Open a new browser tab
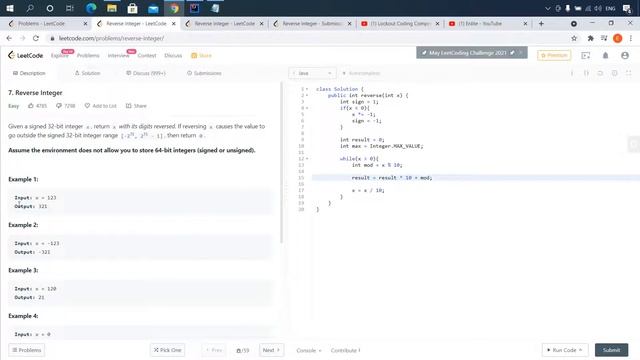The width and height of the screenshot is (640, 360). [x=541, y=24]
